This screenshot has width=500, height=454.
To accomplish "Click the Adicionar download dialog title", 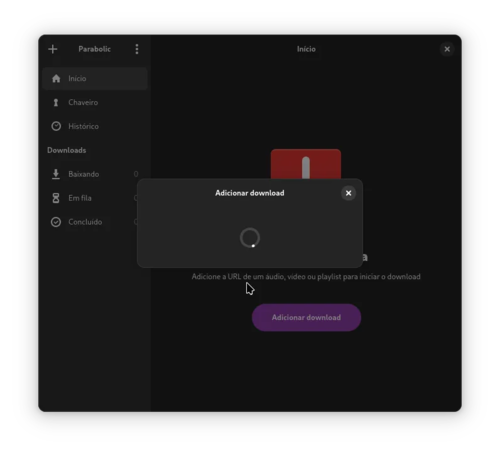I will [x=250, y=193].
